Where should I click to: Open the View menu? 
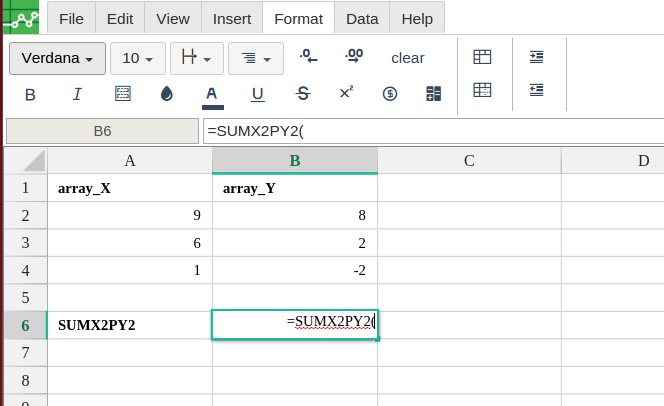pyautogui.click(x=173, y=19)
